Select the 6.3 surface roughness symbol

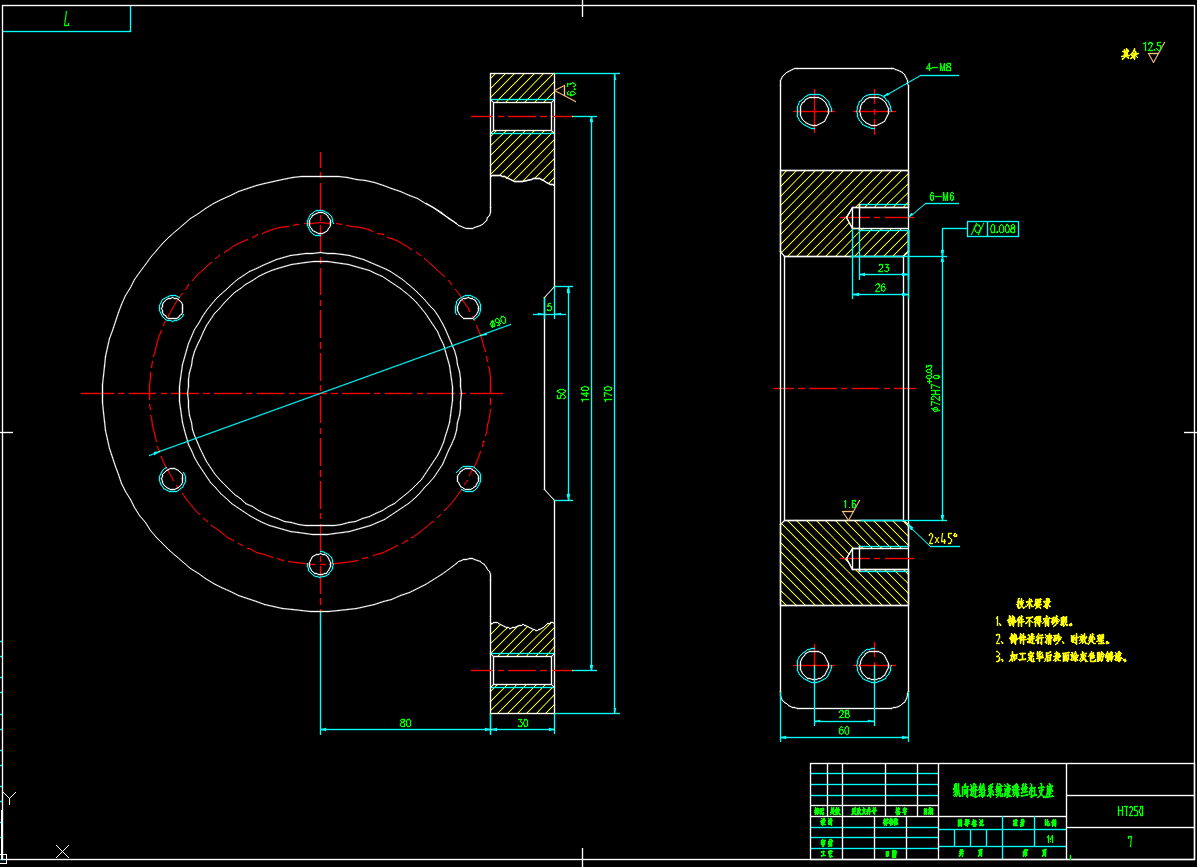tap(566, 90)
